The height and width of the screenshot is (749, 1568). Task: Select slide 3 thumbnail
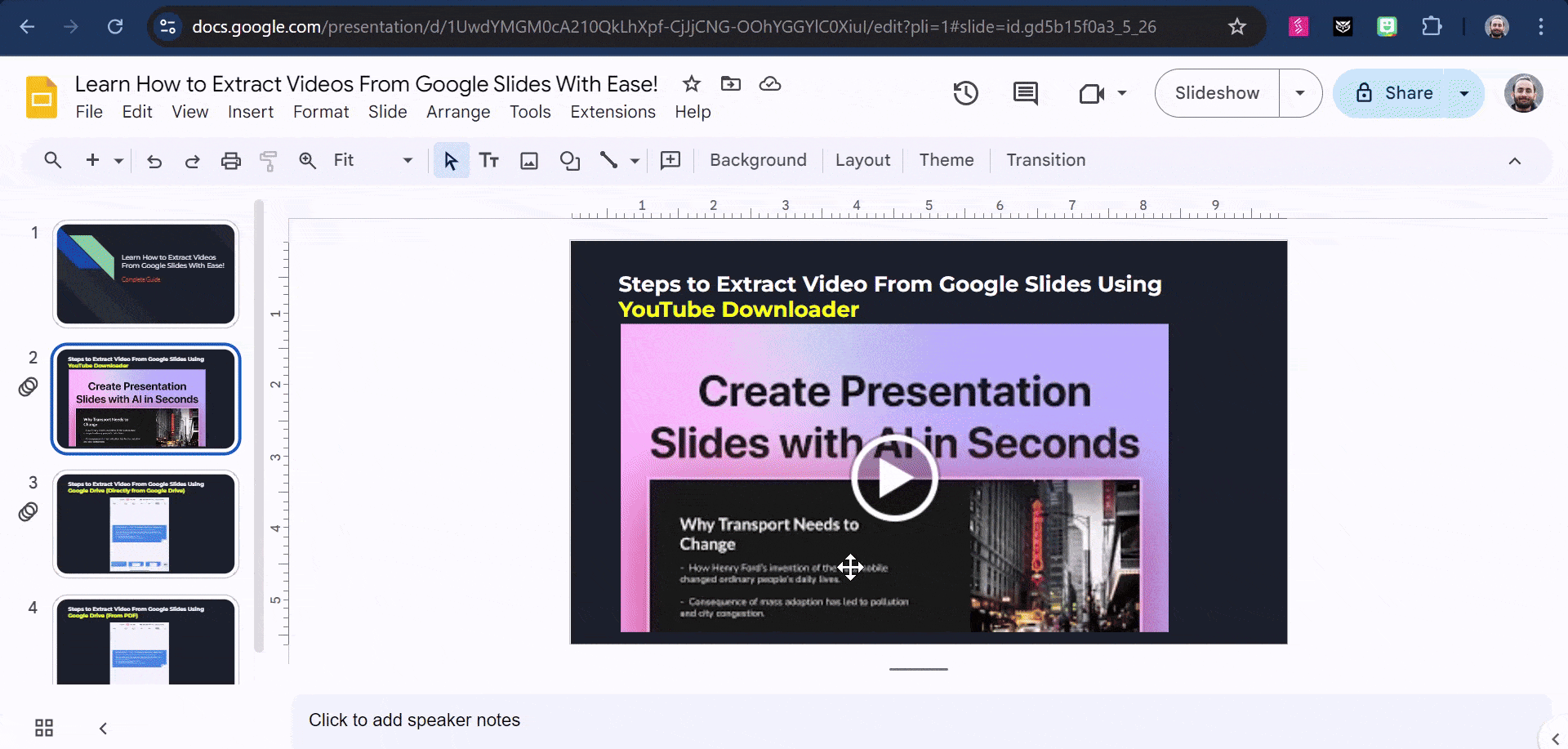click(145, 524)
